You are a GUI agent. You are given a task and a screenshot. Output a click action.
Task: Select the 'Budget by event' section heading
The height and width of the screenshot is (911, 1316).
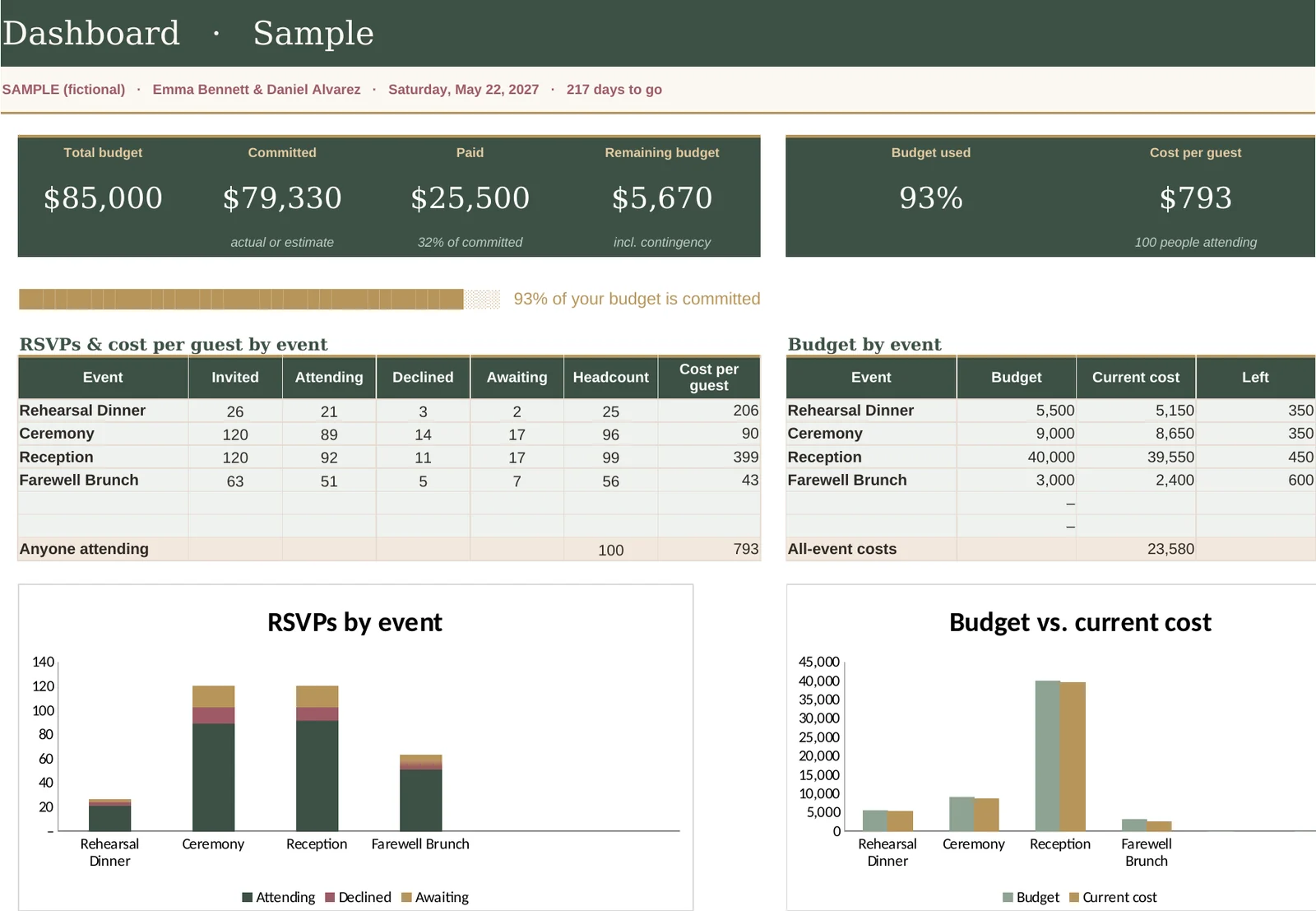coord(864,344)
